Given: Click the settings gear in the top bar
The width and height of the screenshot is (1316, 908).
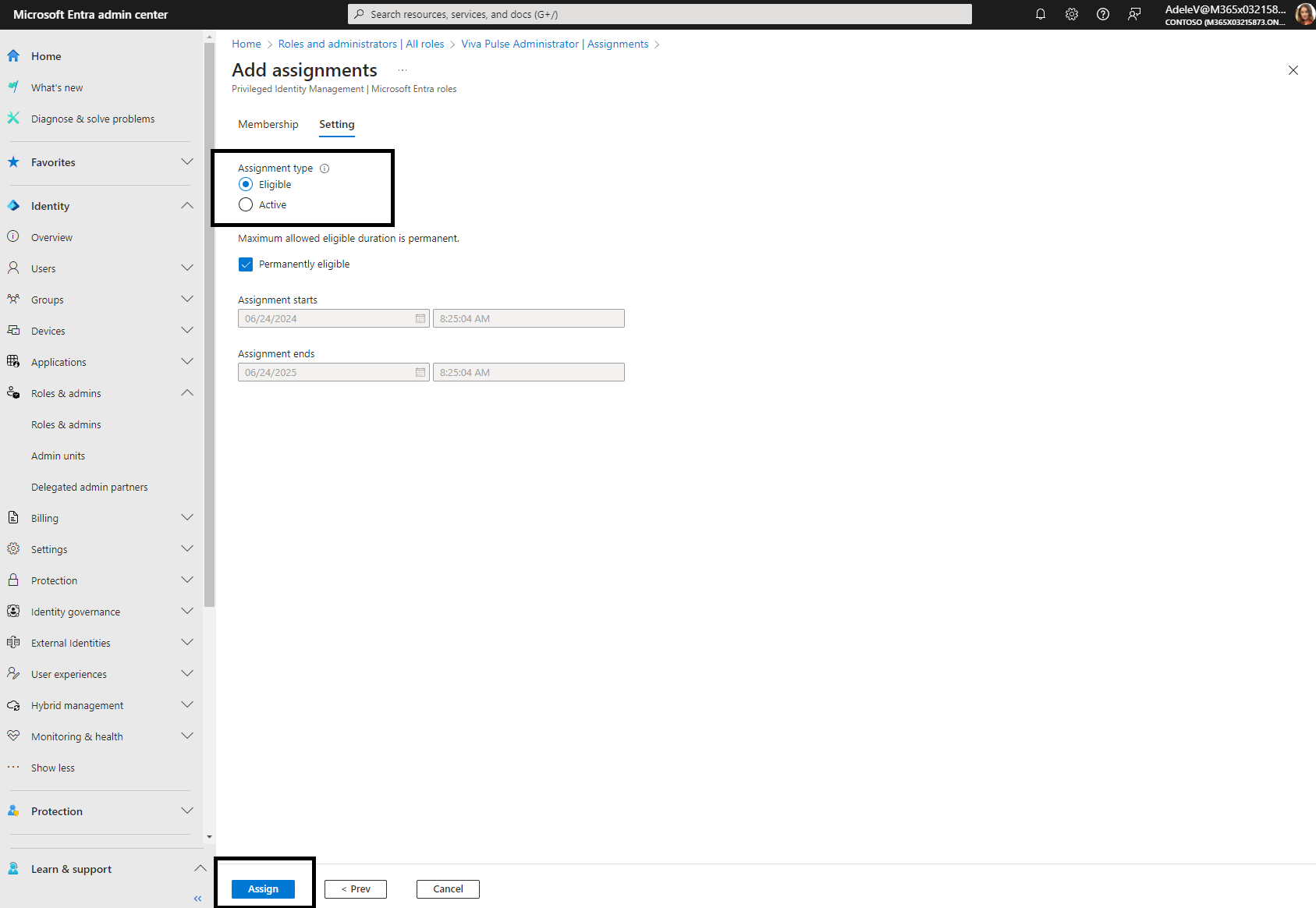Looking at the screenshot, I should pos(1071,14).
